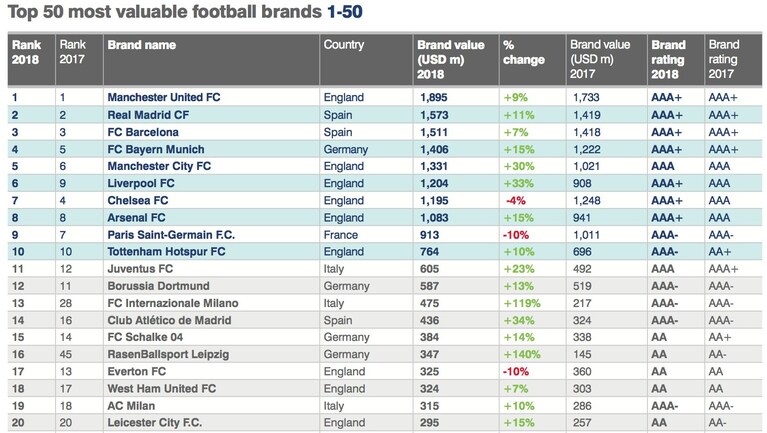Click FC Internazionale Milano +119% value
Screen dimensions: 767x433
click(x=522, y=303)
